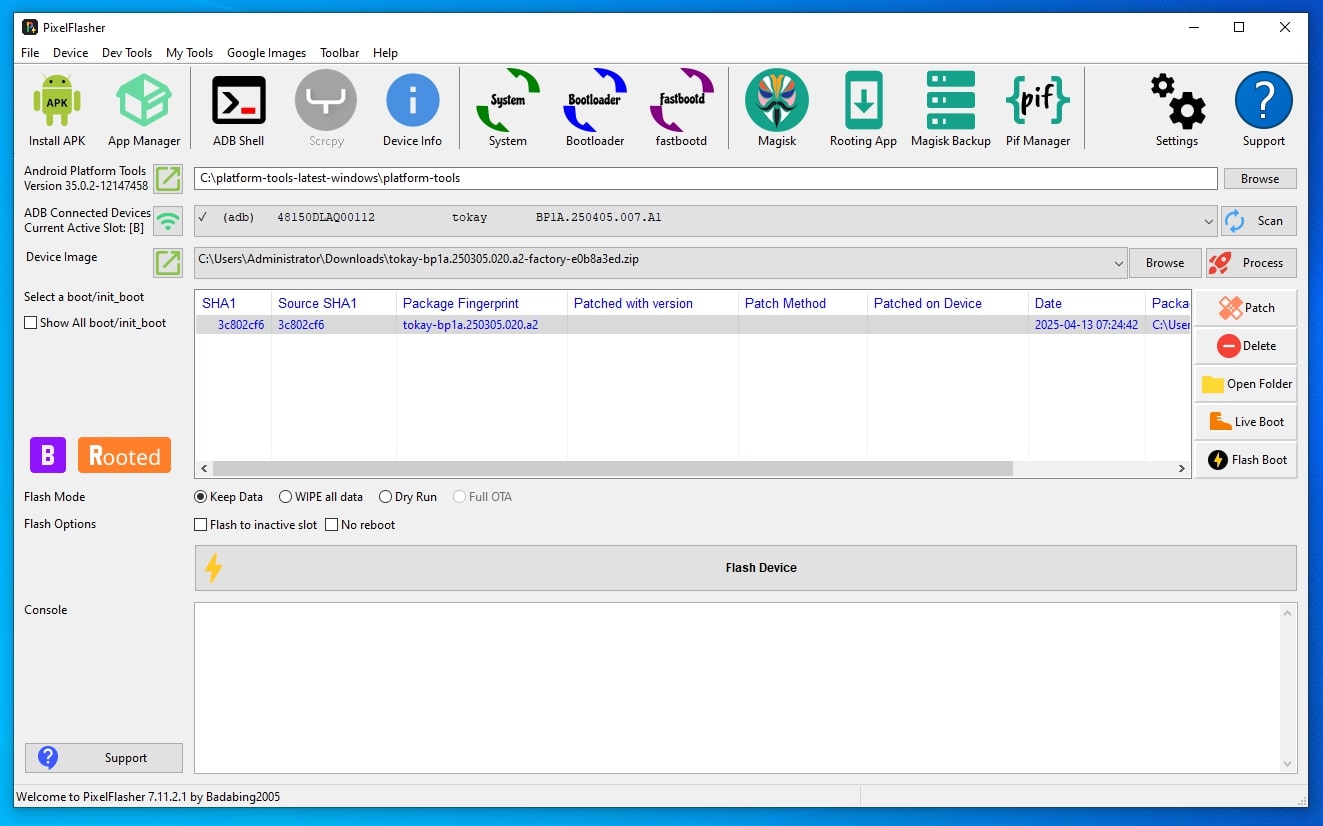Launch the App Manager
This screenshot has width=1323, height=826.
pos(144,110)
